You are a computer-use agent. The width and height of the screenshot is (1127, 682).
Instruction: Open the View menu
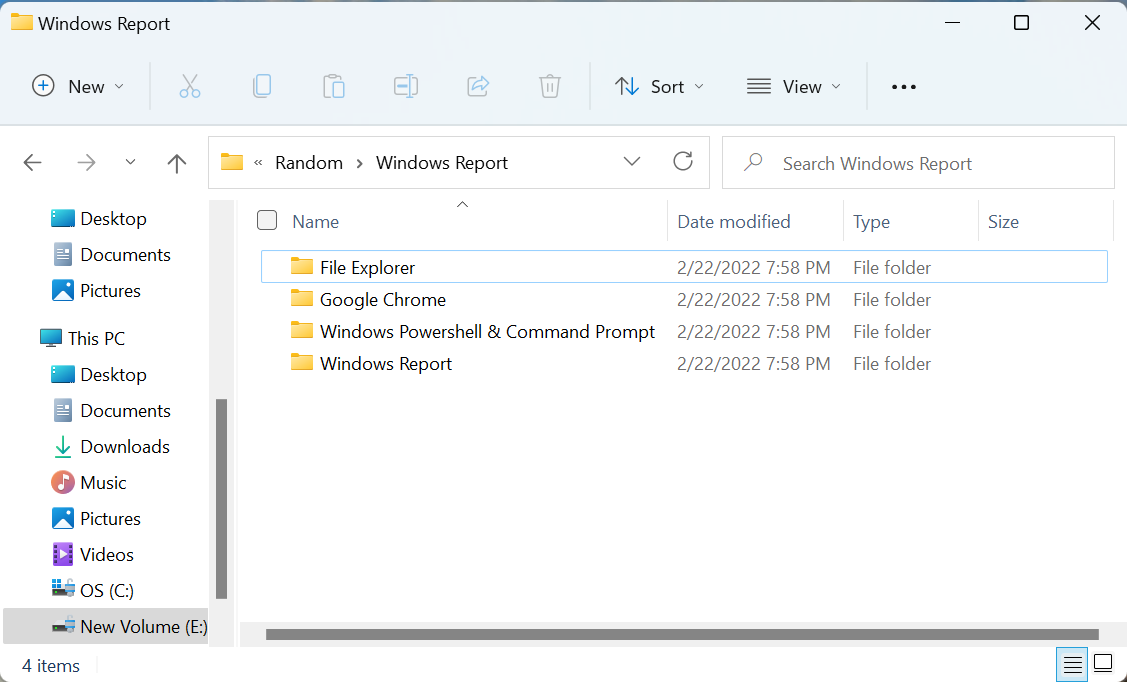pyautogui.click(x=793, y=86)
